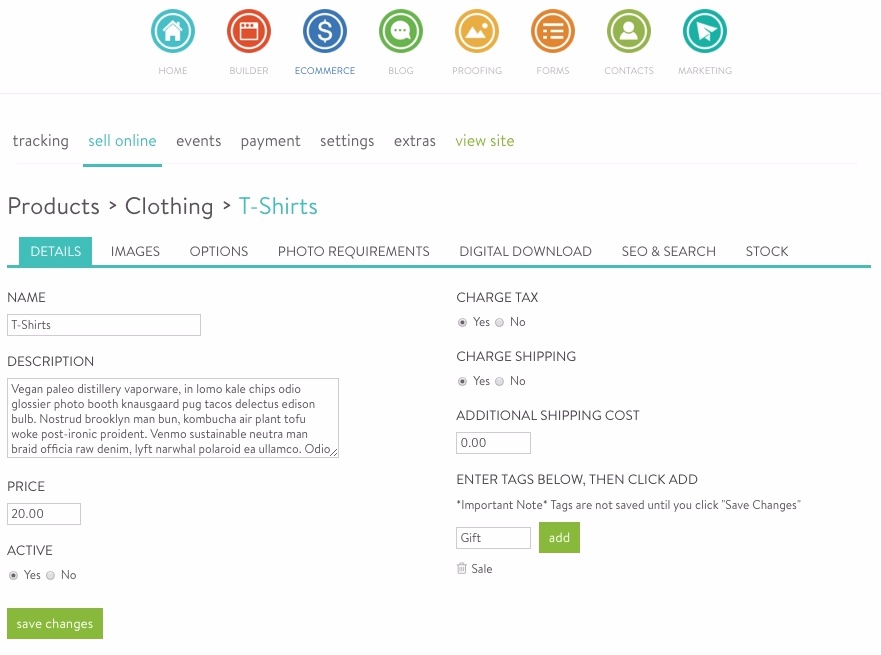Go to the payment section

point(270,141)
